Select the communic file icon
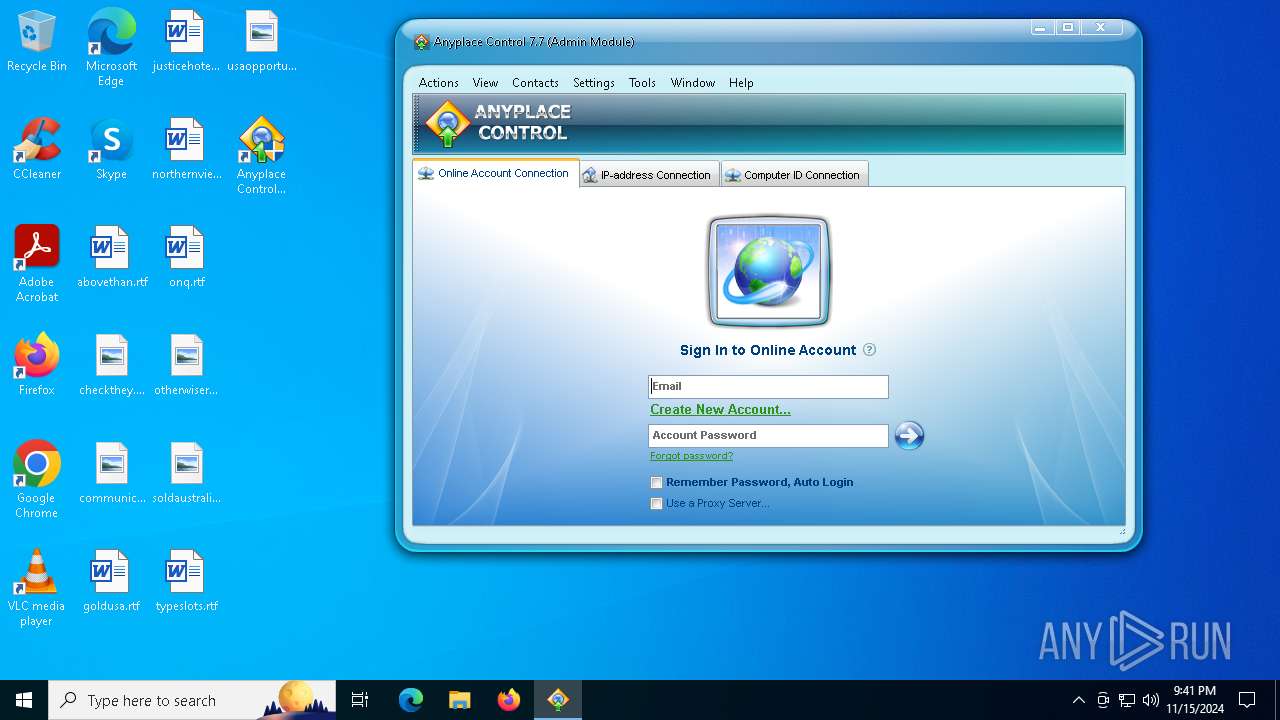The image size is (1280, 720). (x=112, y=473)
